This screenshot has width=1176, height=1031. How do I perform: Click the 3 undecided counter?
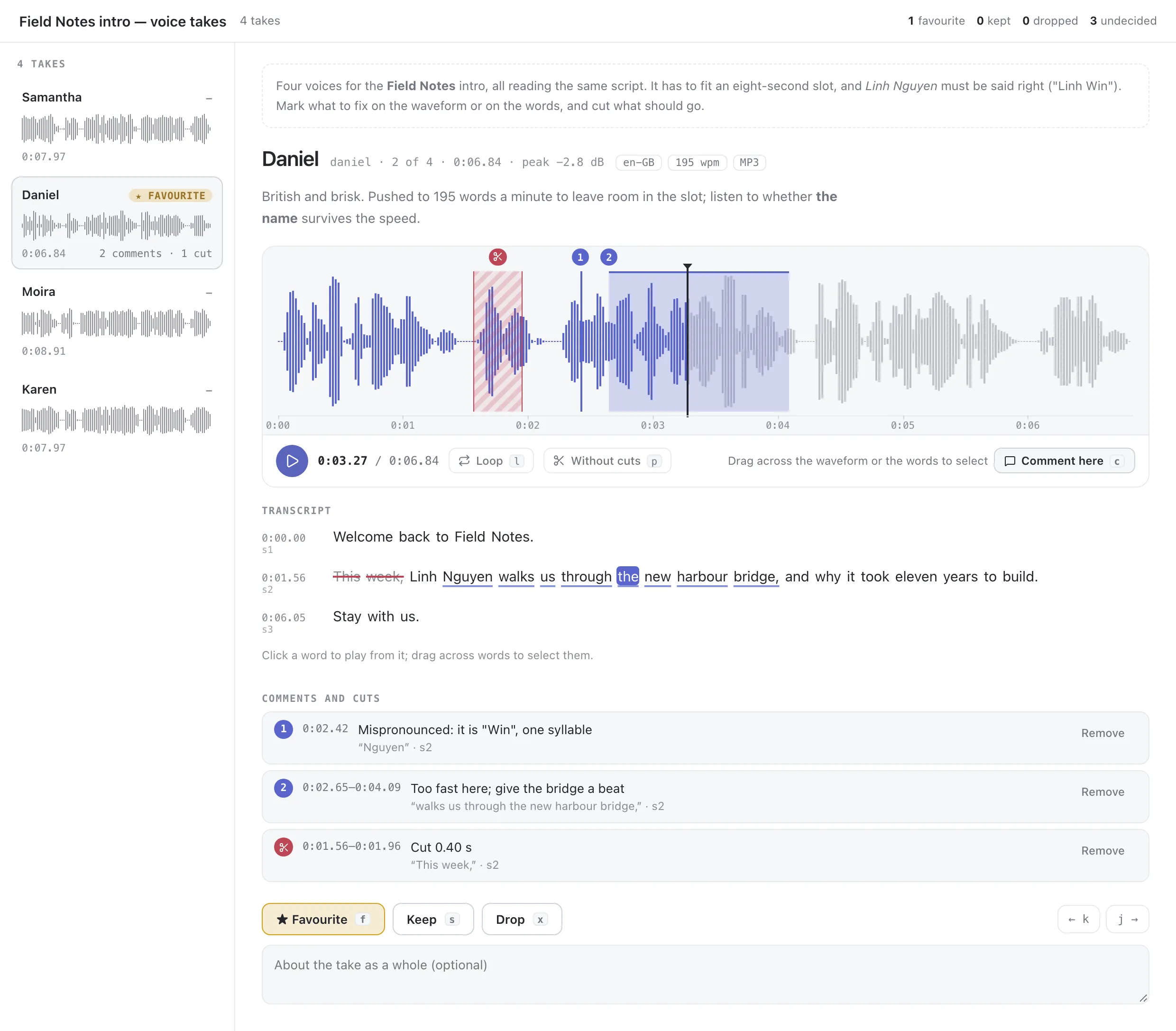pos(1122,21)
